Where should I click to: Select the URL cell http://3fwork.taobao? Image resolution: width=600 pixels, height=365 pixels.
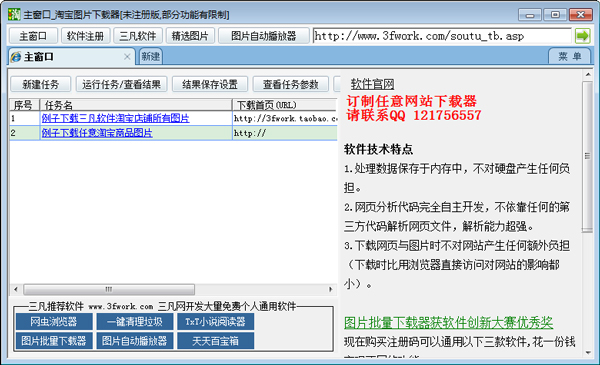(x=285, y=119)
